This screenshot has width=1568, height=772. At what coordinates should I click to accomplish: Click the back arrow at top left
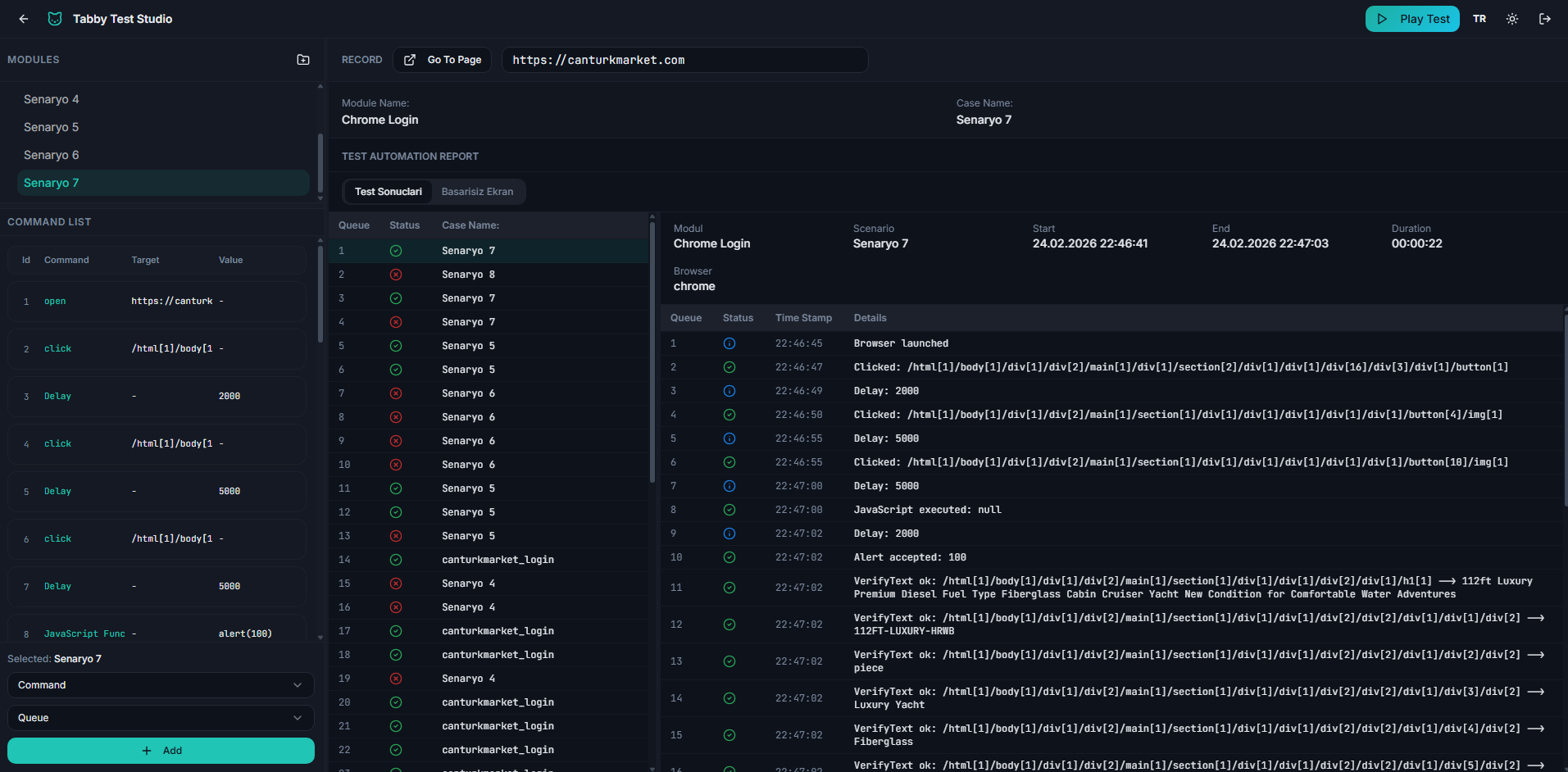[x=23, y=18]
